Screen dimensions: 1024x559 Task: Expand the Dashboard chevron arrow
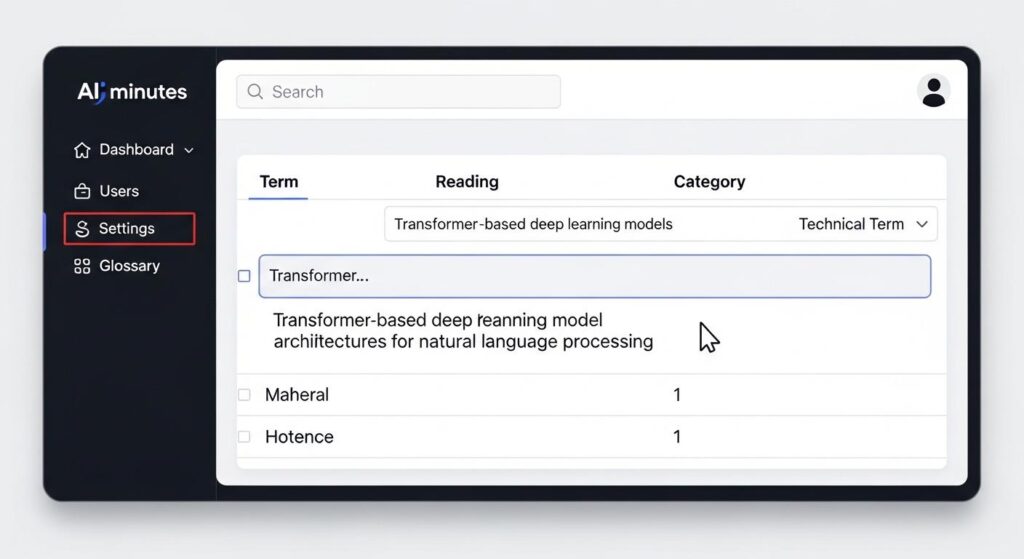tap(189, 150)
